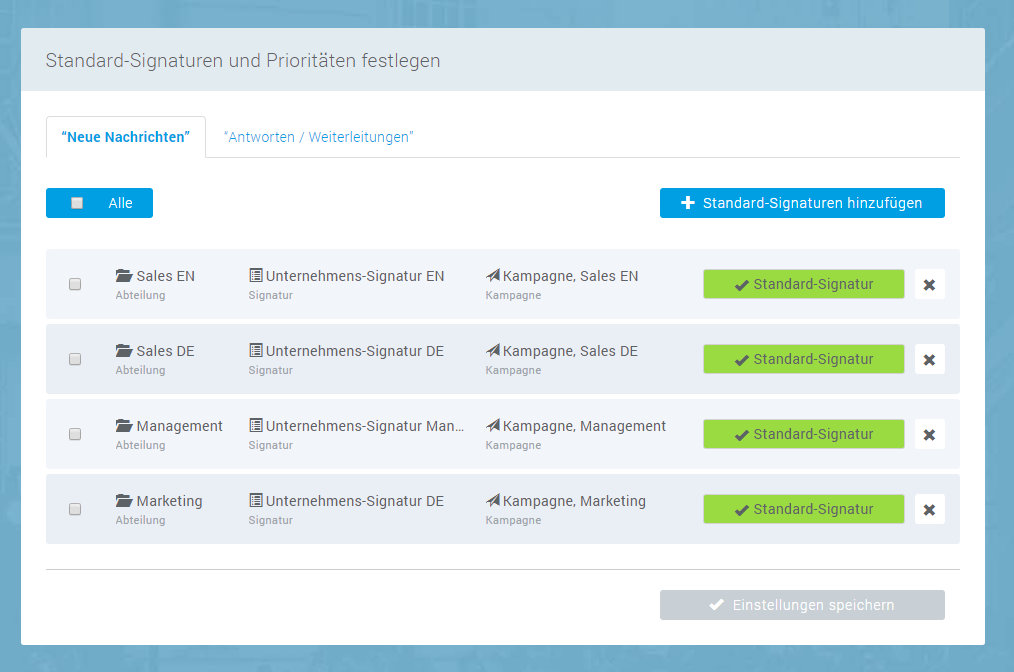Remove the Sales EN row with X icon

pyautogui.click(x=929, y=284)
